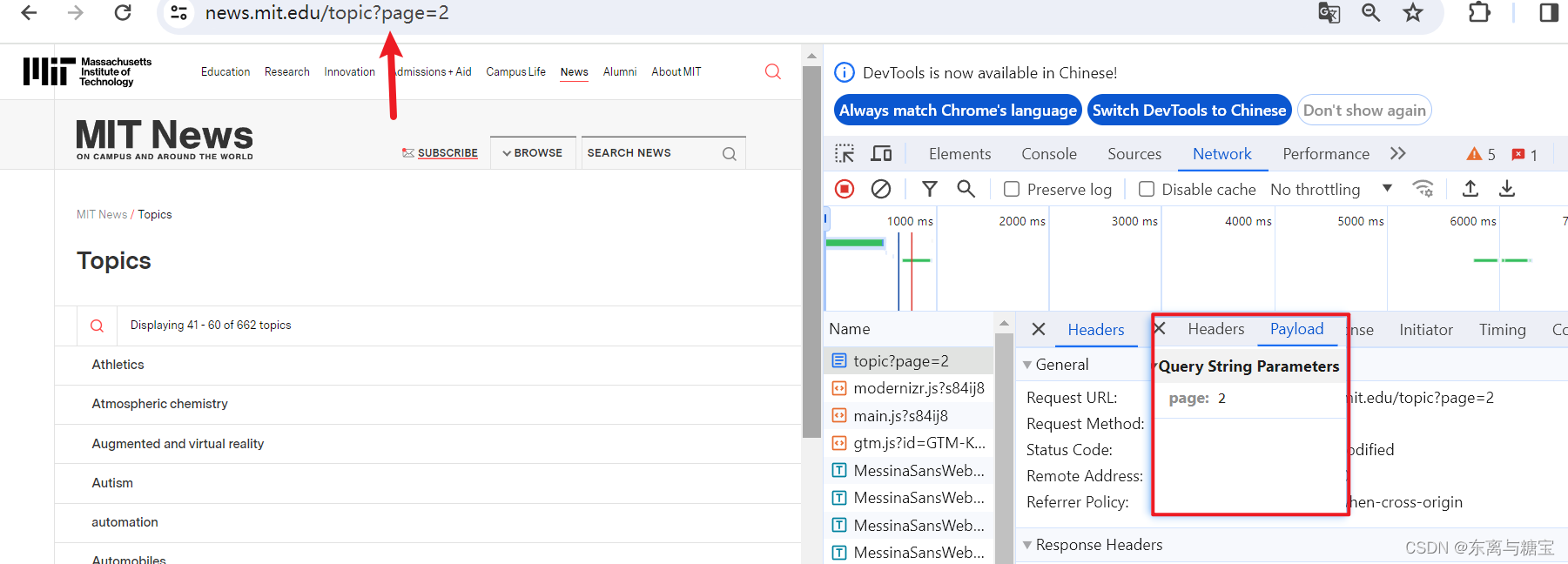The width and height of the screenshot is (1568, 564).
Task: Open the Performance tab
Action: (1326, 154)
